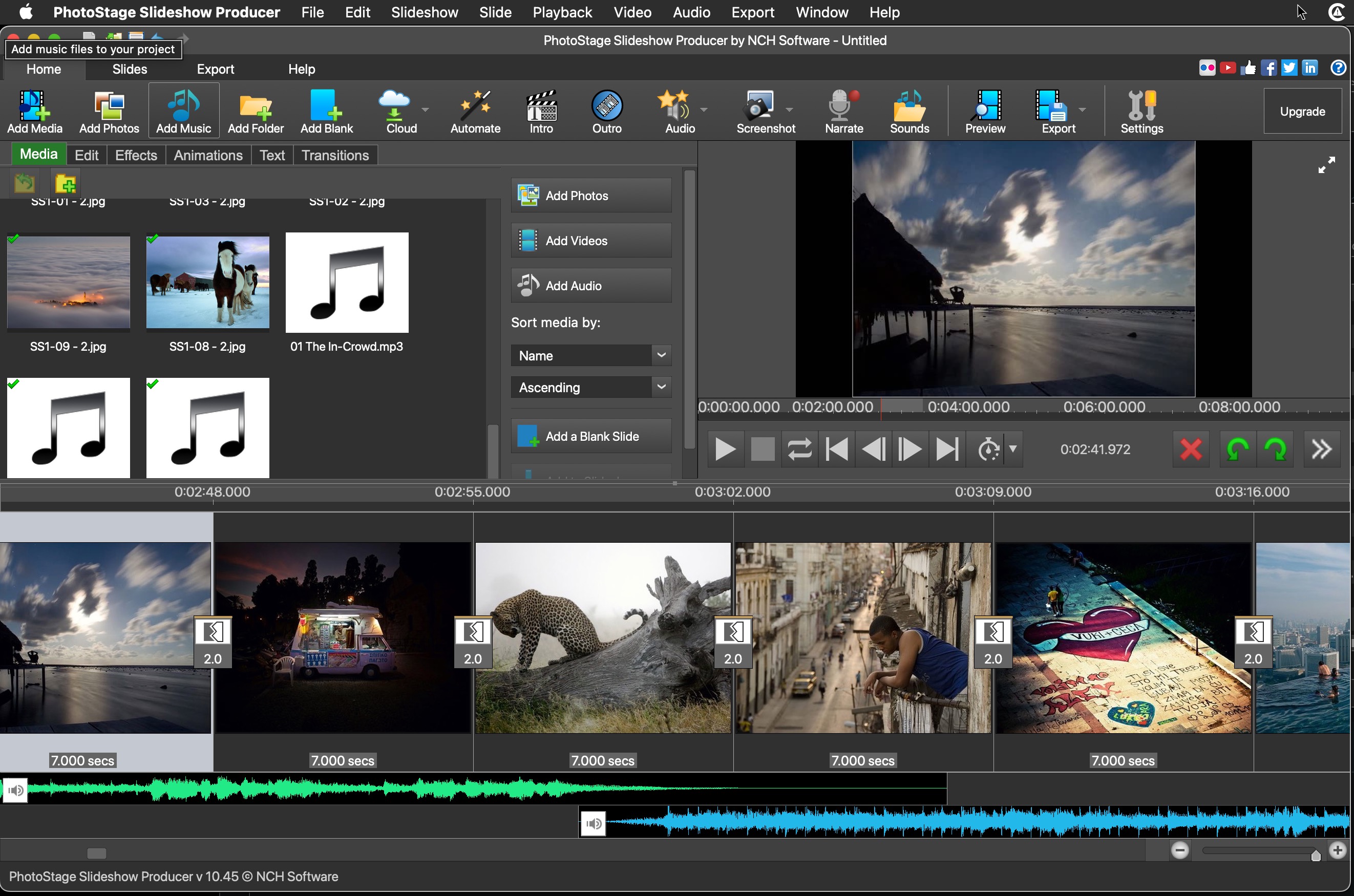The image size is (1354, 896).
Task: Mute the blue audio track
Action: 593,823
